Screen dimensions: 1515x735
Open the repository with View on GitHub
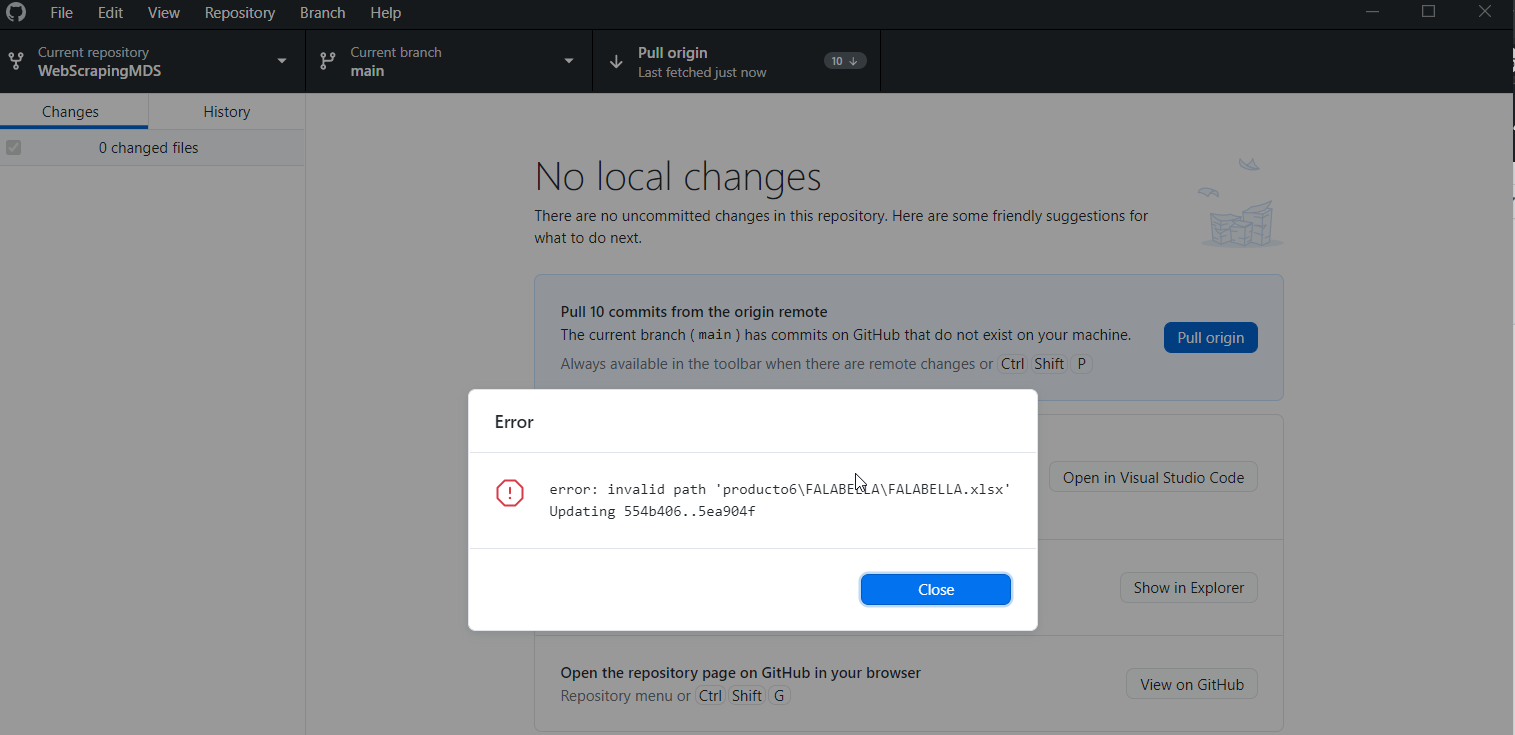[1191, 683]
